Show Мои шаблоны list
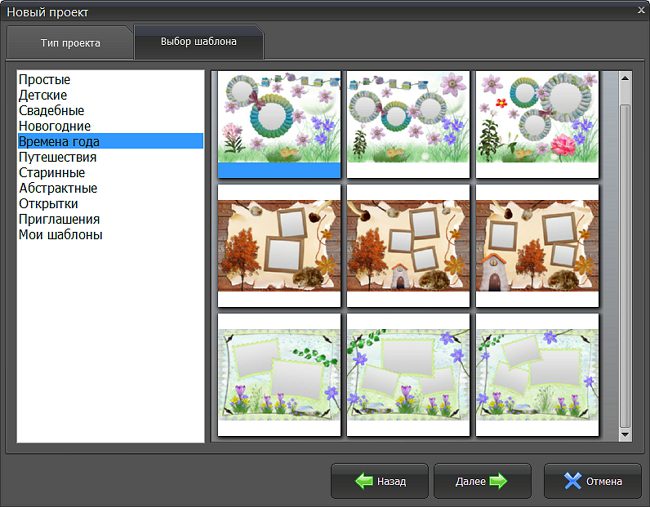 click(110, 235)
